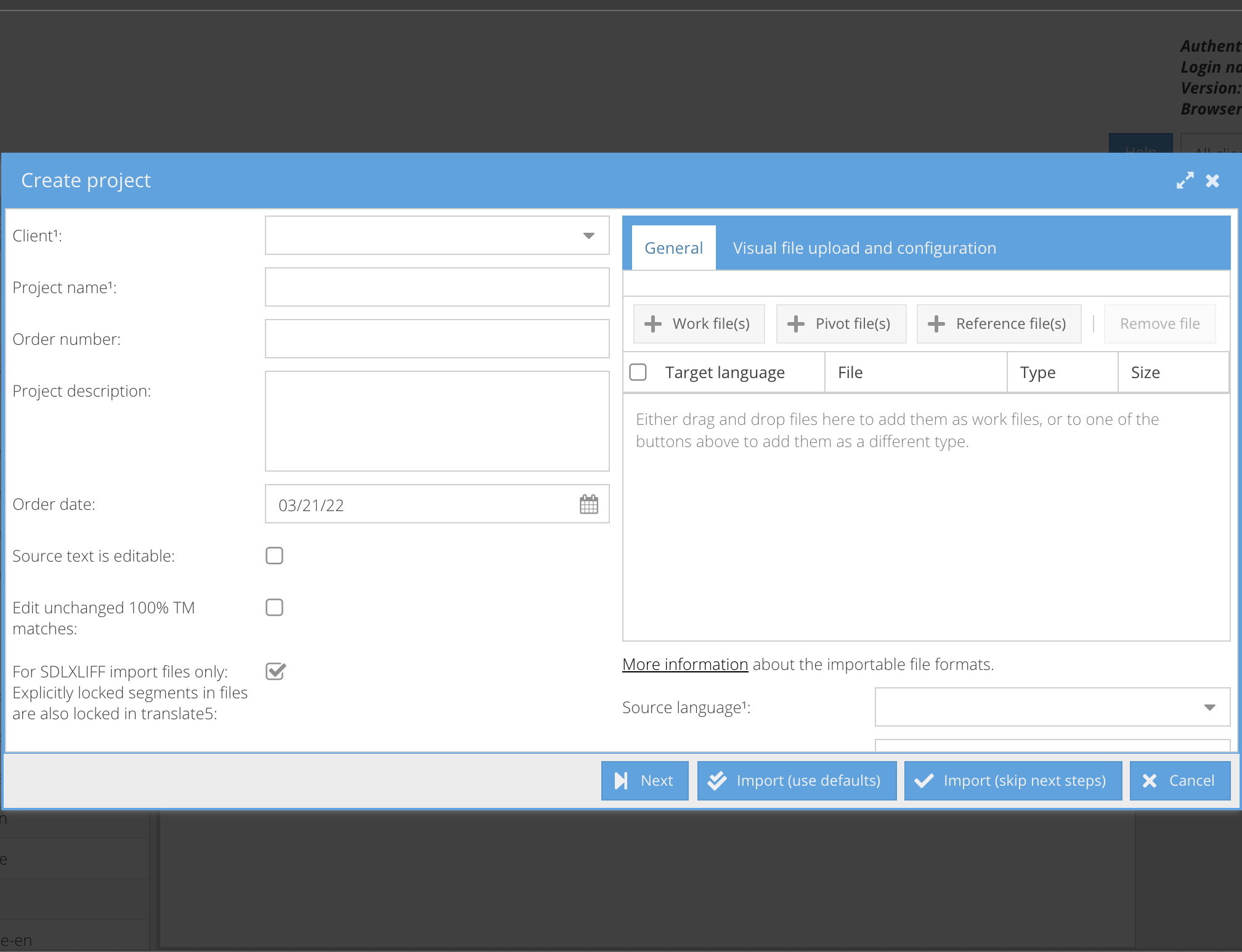Cancel the project creation
This screenshot has height=952, width=1242.
pyautogui.click(x=1180, y=781)
